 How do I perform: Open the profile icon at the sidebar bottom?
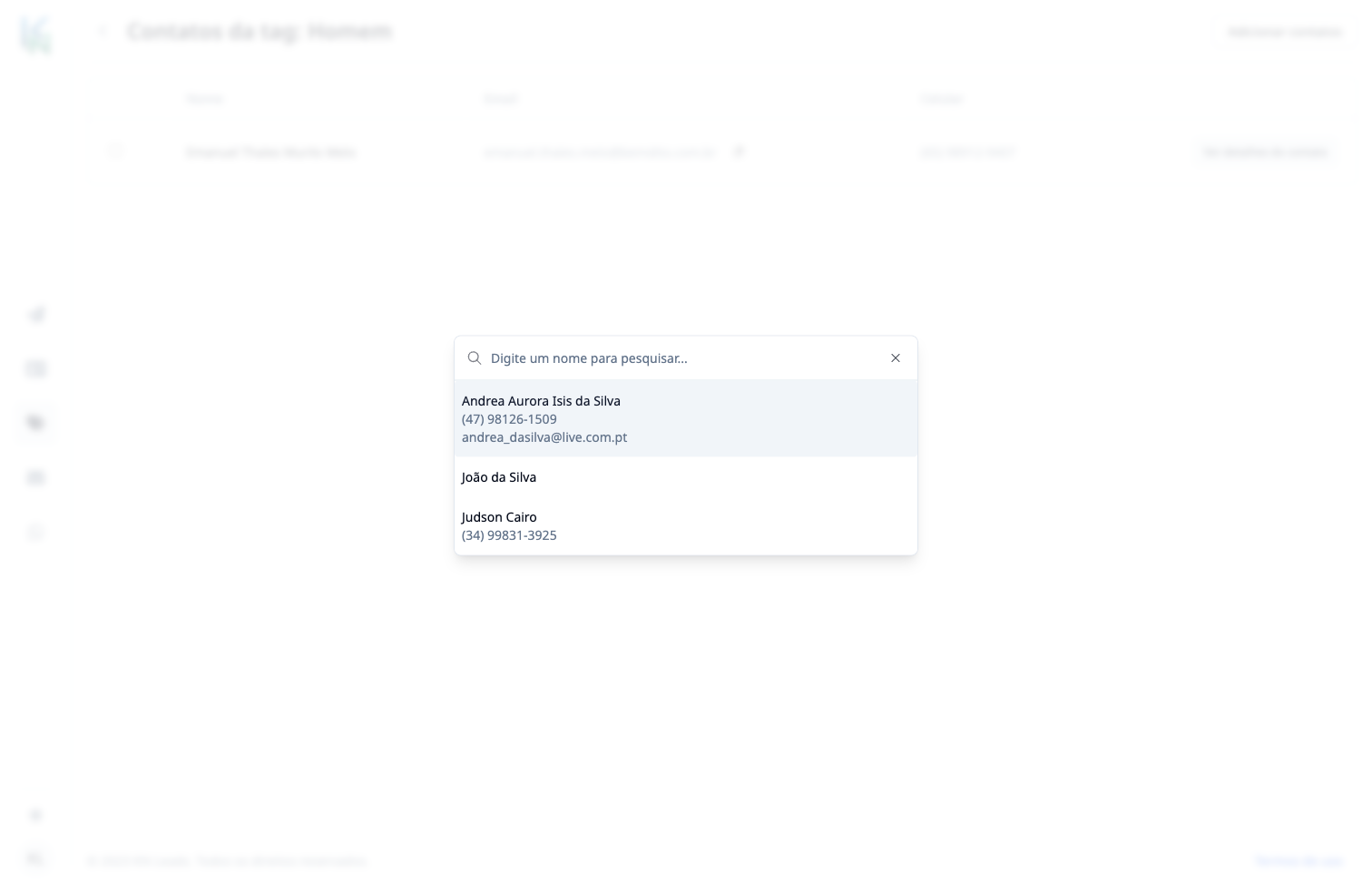click(x=36, y=858)
